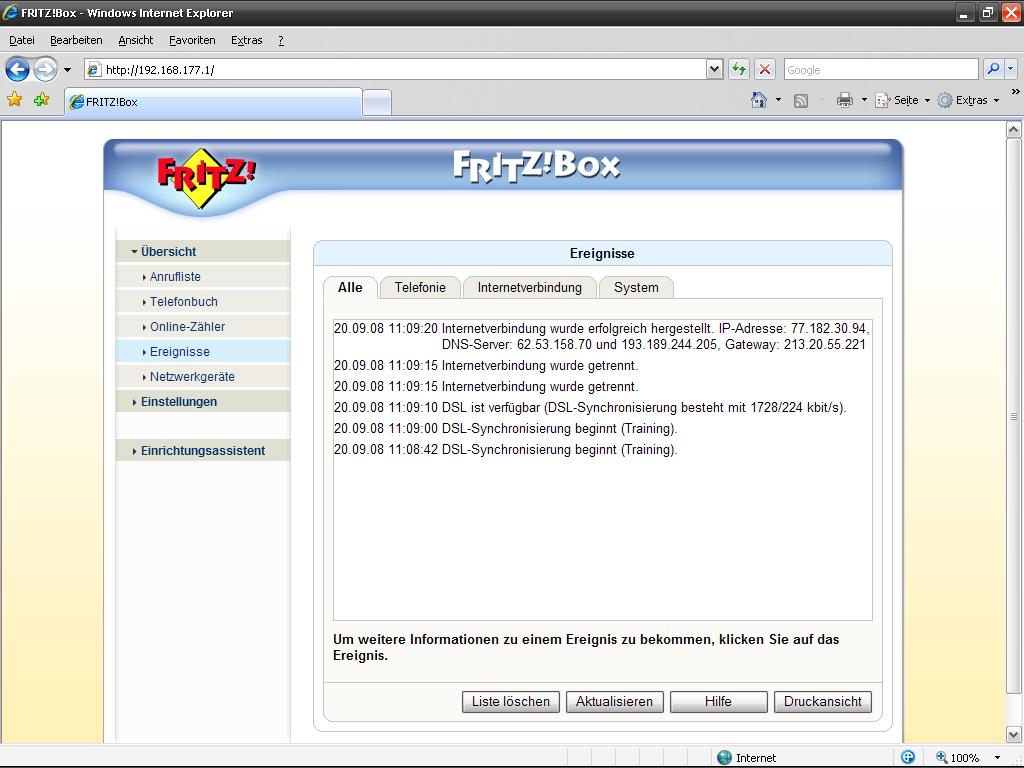Switch to the Internetverbindung tab
The width and height of the screenshot is (1024, 768).
click(530, 287)
